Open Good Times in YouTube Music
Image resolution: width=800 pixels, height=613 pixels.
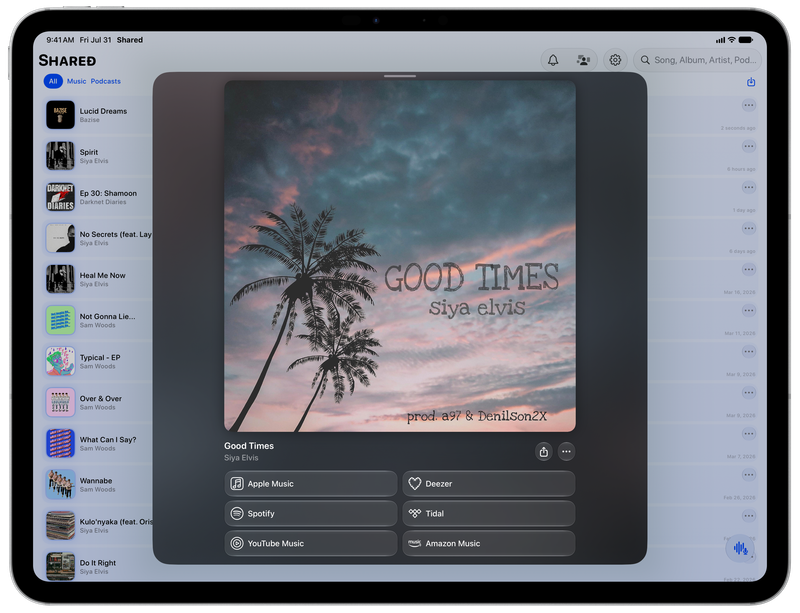(311, 544)
